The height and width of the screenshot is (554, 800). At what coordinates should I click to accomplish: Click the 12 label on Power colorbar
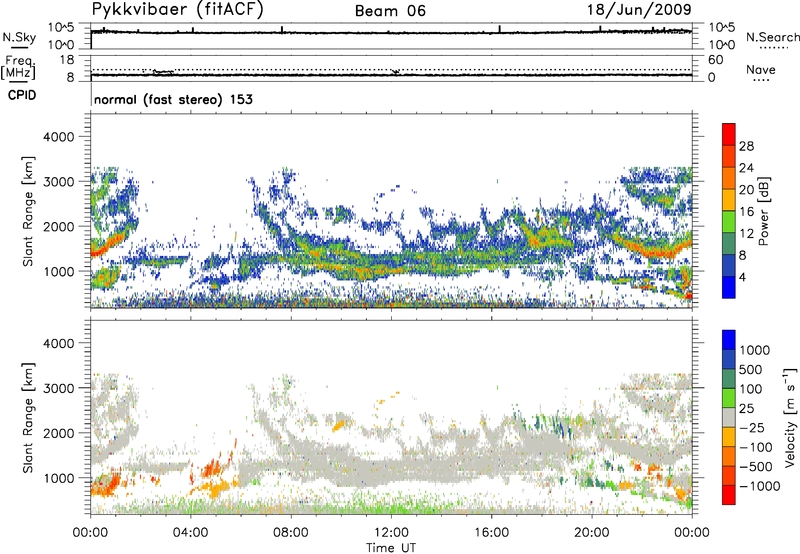tap(746, 234)
